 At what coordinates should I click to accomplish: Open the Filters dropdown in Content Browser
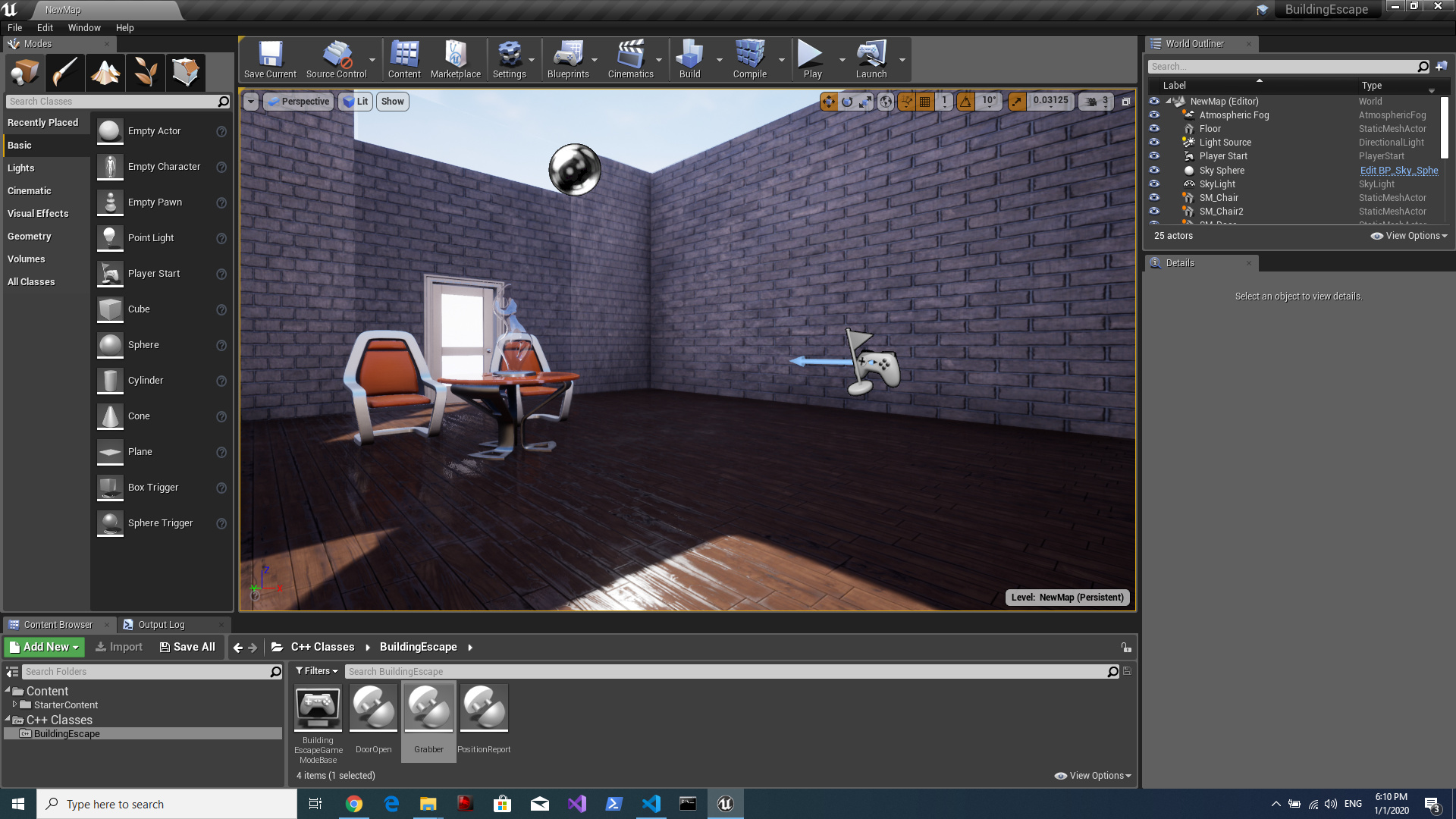(316, 671)
